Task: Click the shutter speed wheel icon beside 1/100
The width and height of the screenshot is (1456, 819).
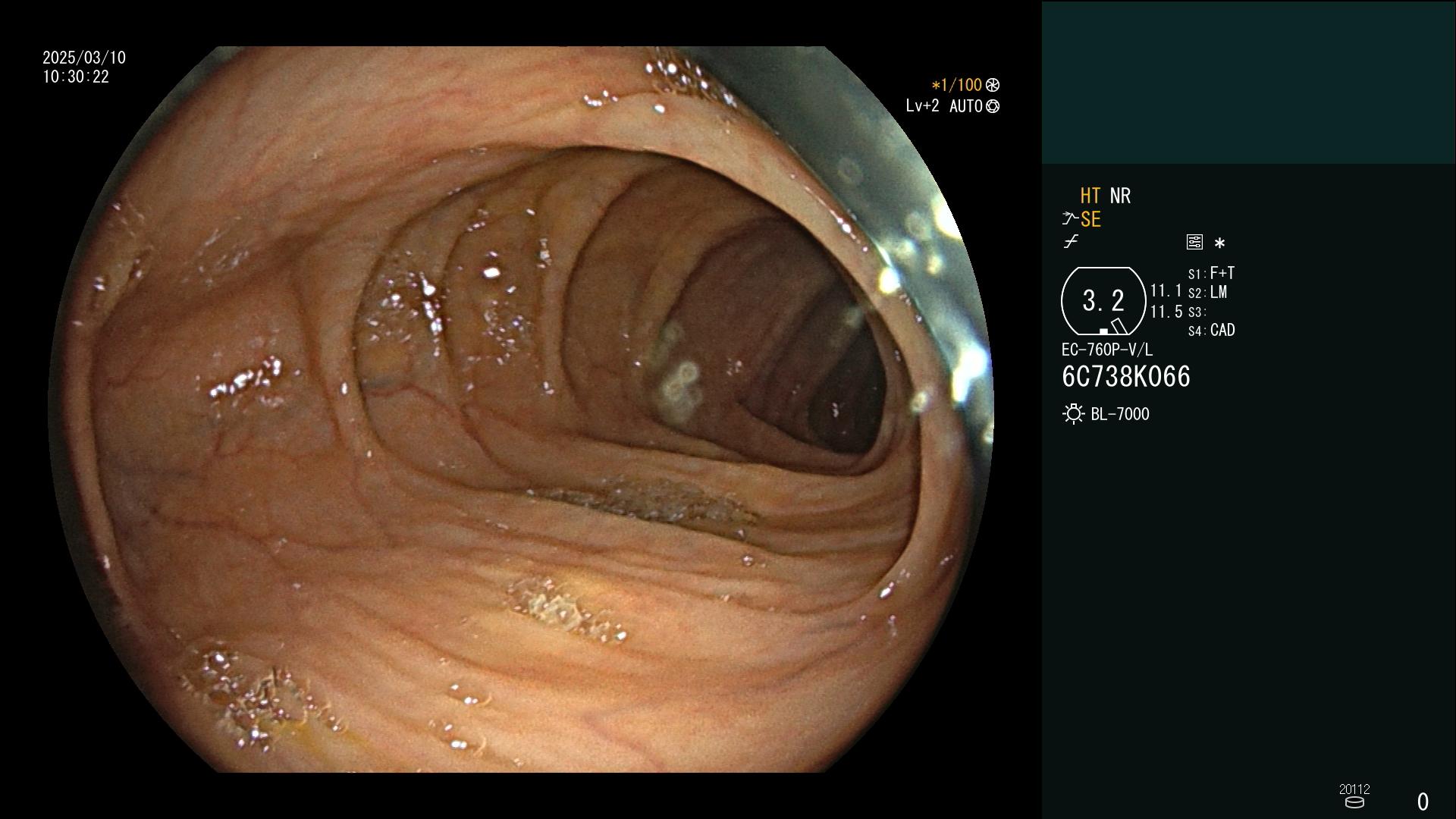Action: pyautogui.click(x=993, y=85)
